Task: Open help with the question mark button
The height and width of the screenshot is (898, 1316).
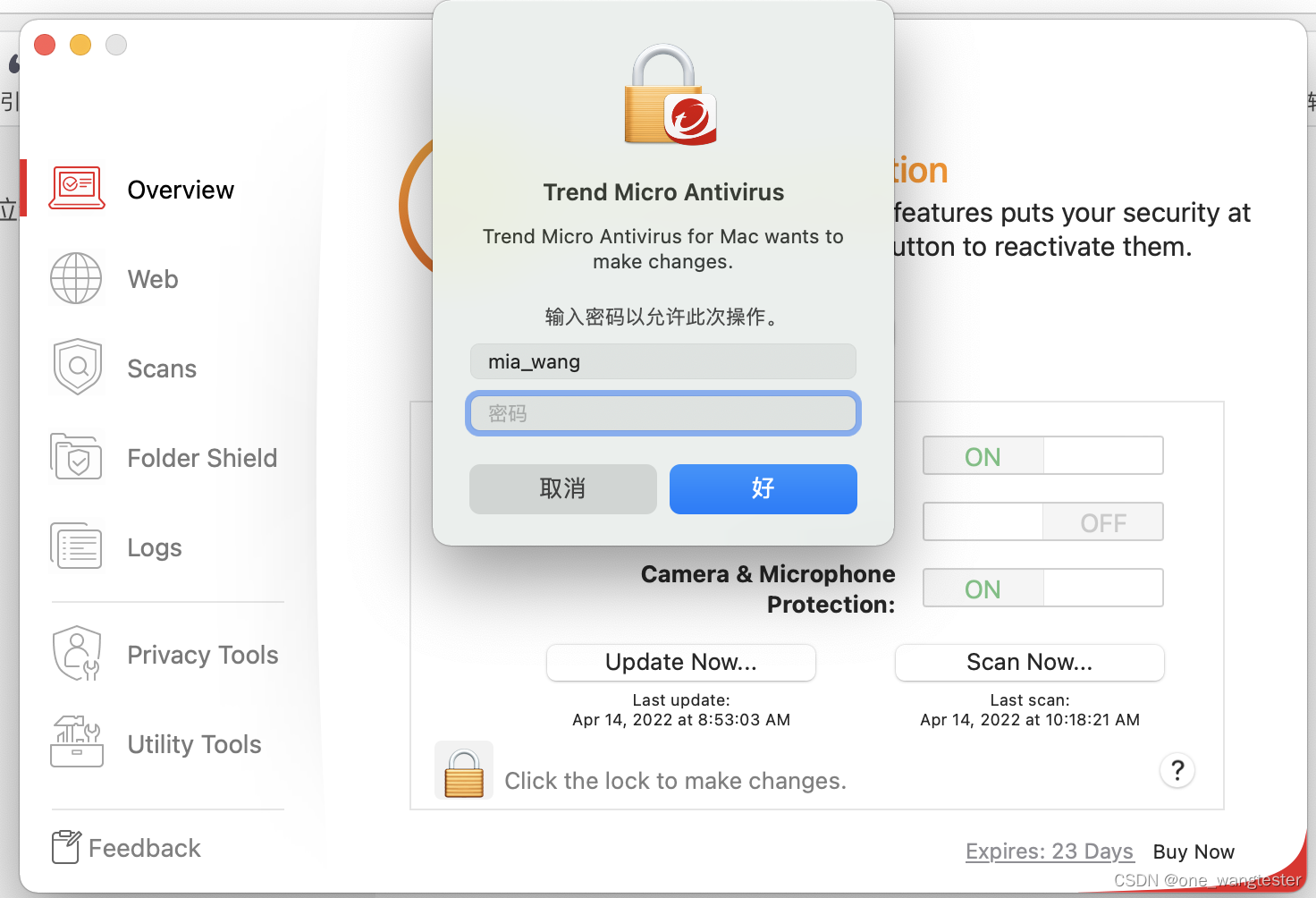Action: (1177, 770)
